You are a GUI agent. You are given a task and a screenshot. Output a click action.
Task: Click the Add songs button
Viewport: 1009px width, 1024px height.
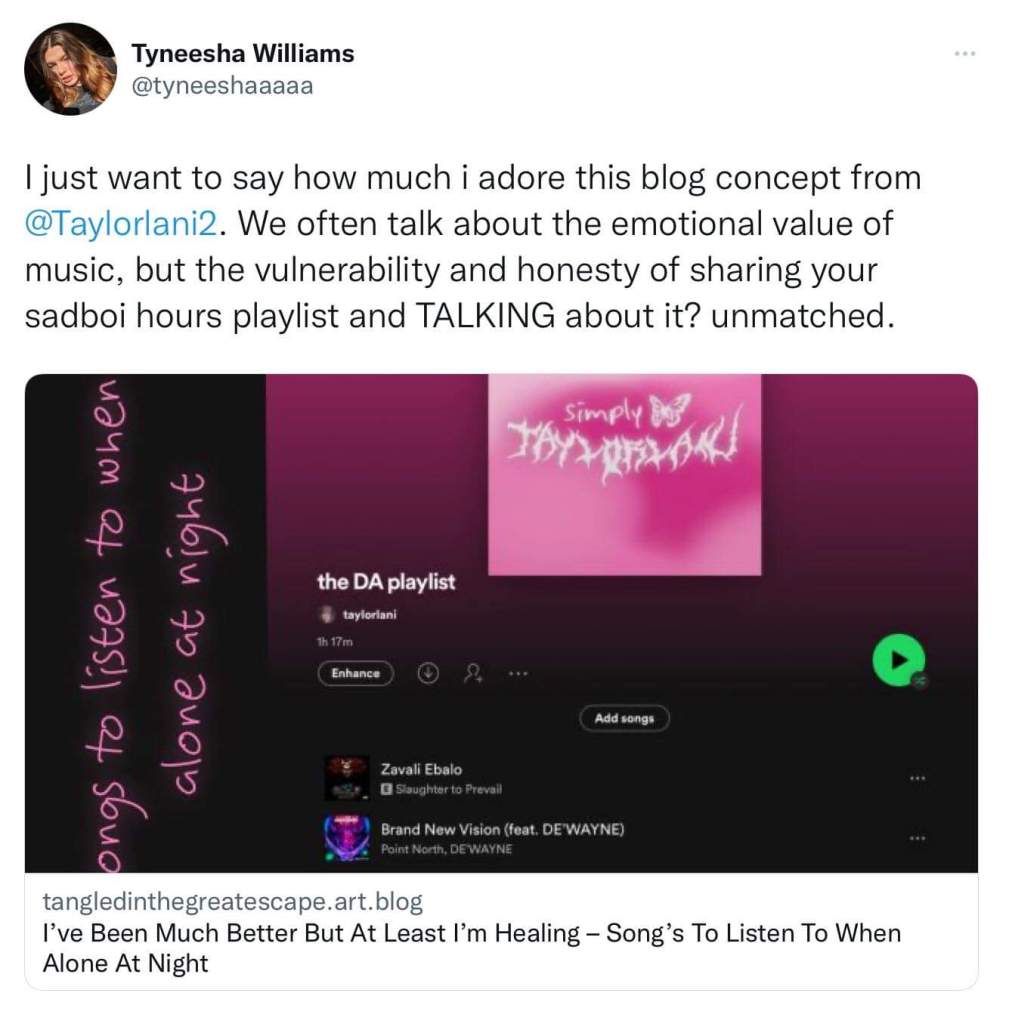pyautogui.click(x=624, y=718)
